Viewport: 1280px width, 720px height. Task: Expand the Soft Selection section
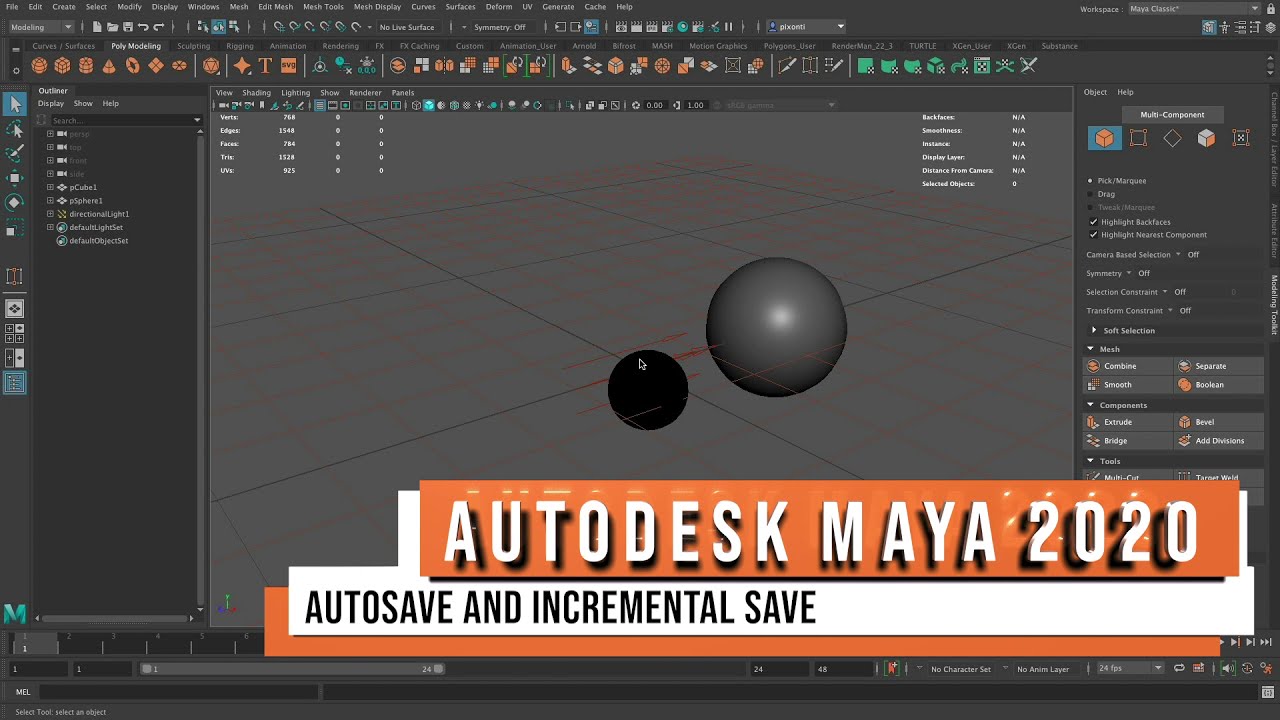(x=1094, y=330)
